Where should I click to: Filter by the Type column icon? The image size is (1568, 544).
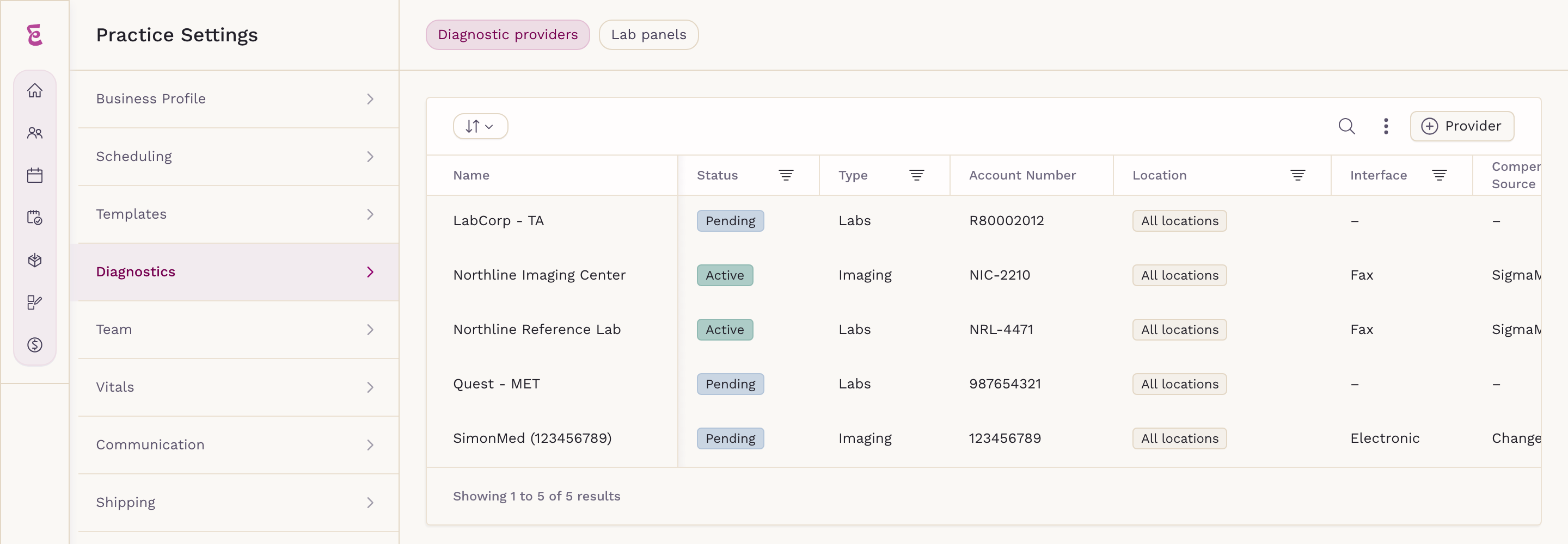coord(917,175)
